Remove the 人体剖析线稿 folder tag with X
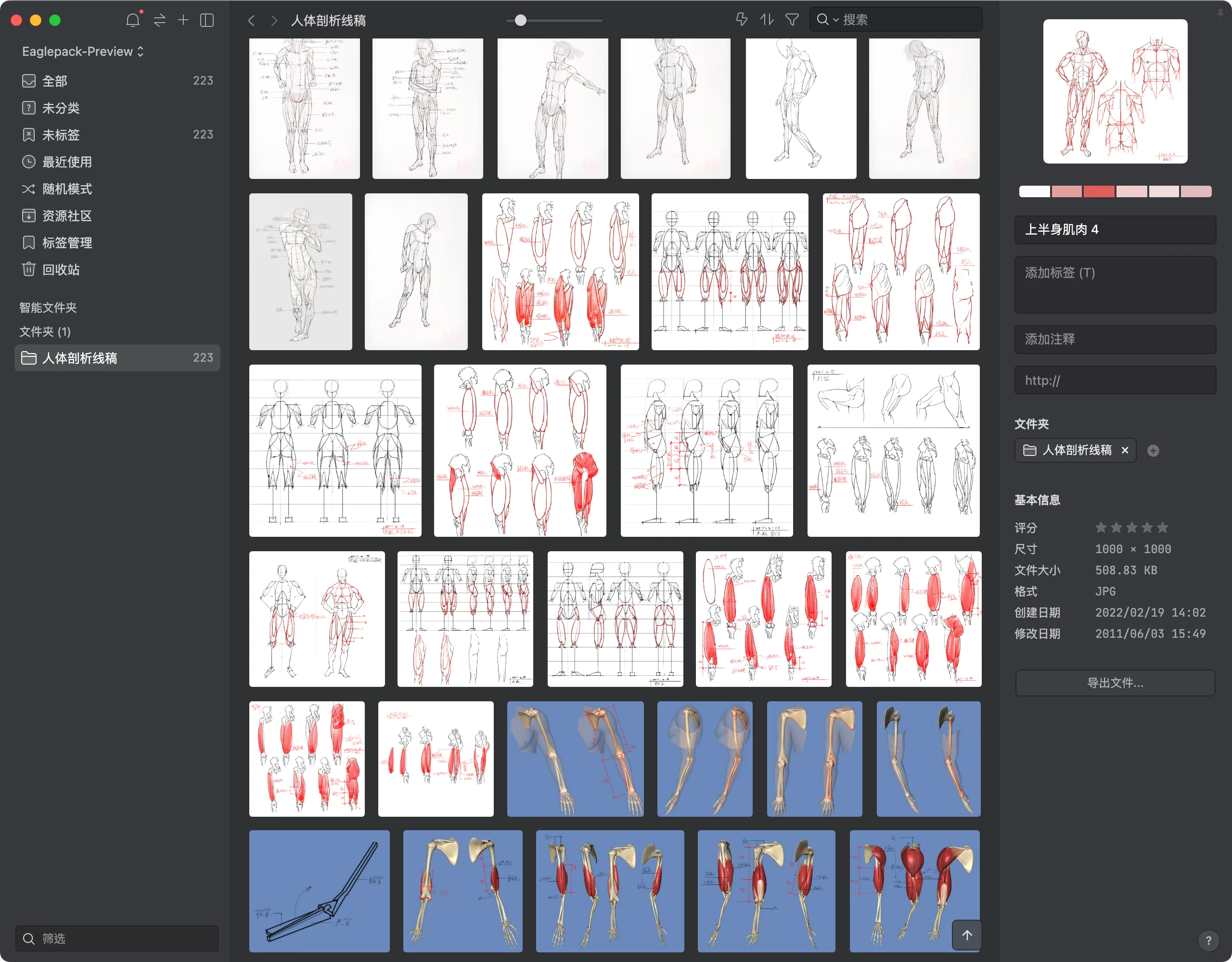The height and width of the screenshot is (962, 1232). click(x=1125, y=450)
